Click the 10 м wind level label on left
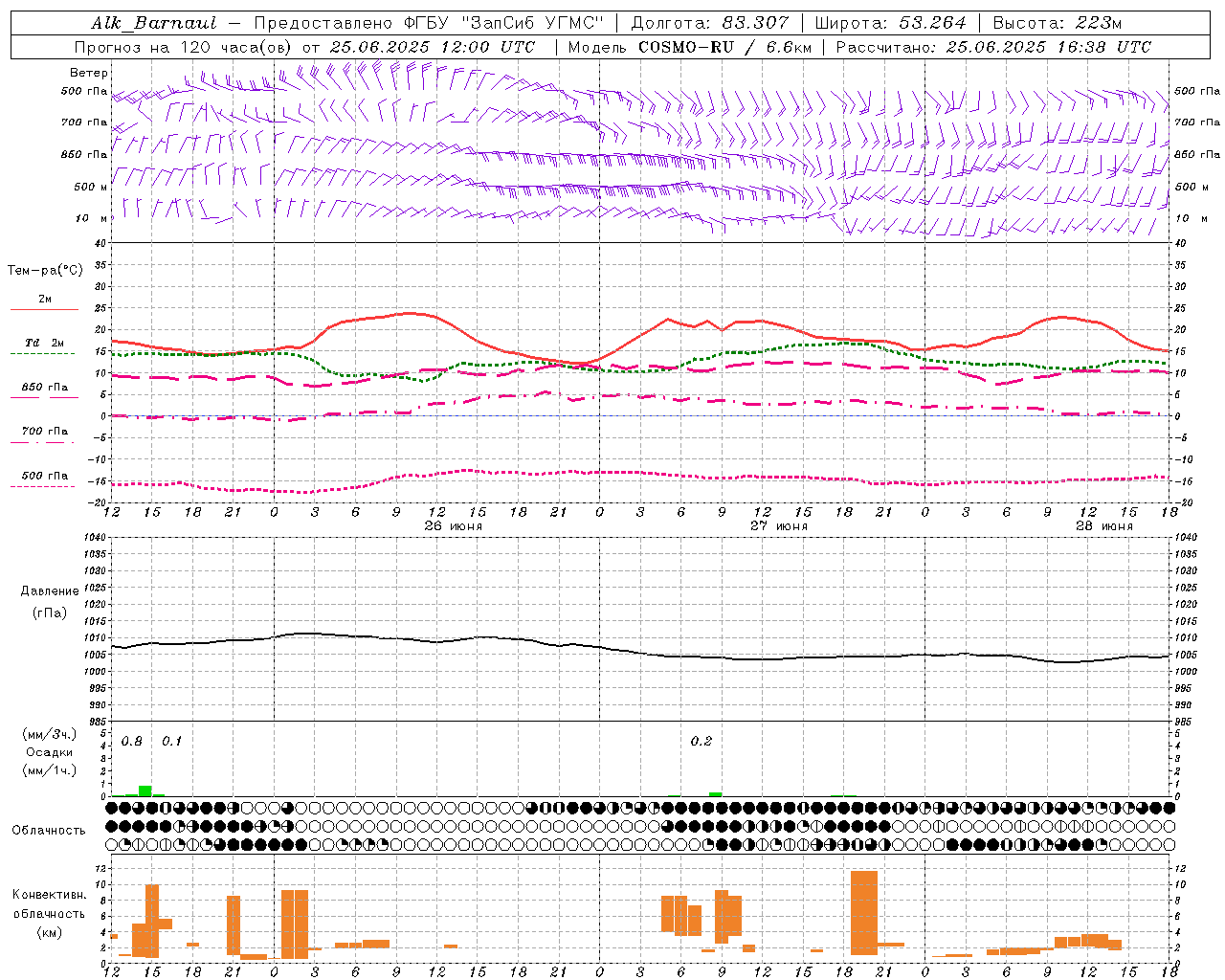 (92, 218)
